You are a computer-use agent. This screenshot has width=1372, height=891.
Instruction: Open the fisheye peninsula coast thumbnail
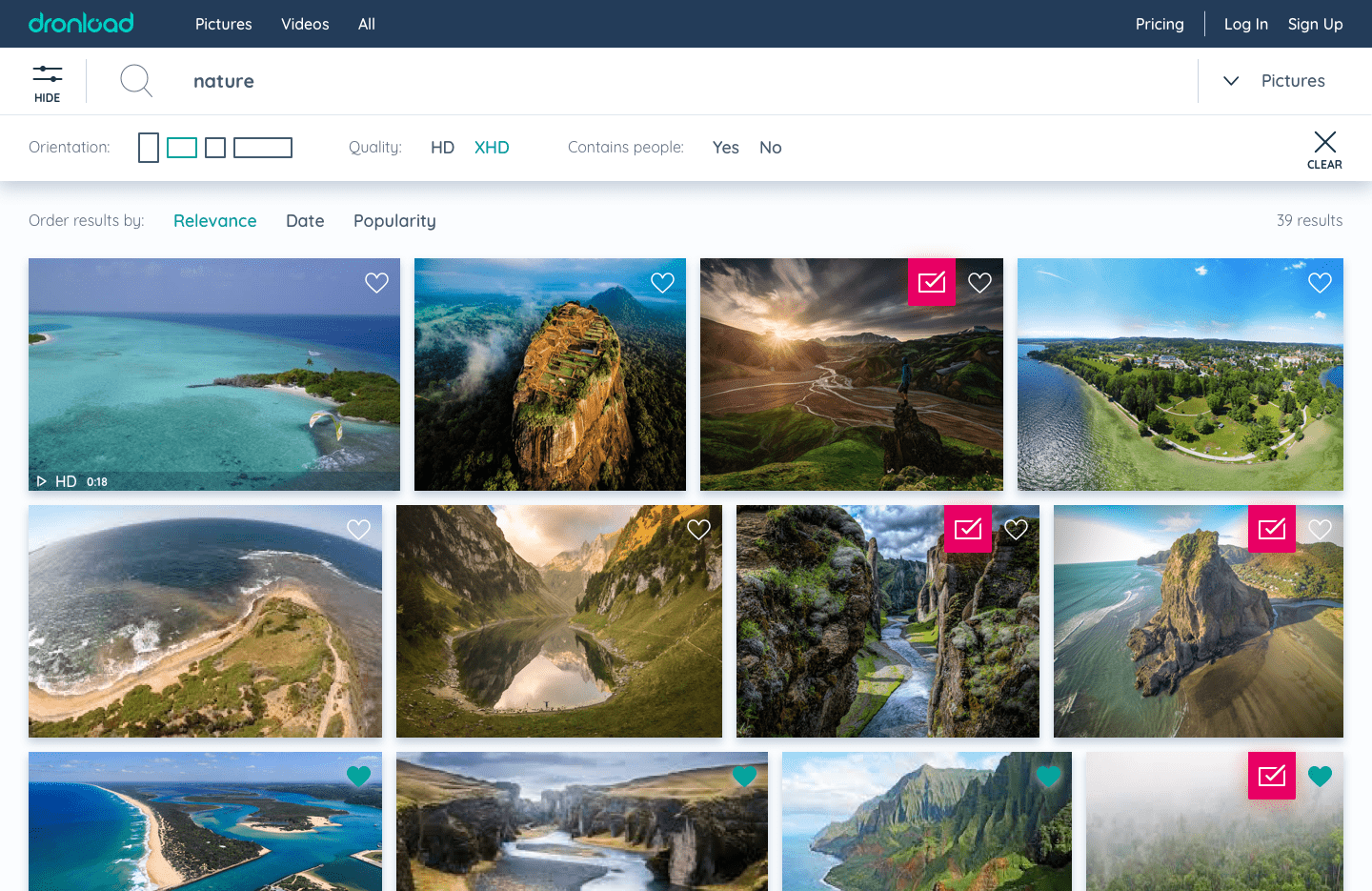(x=205, y=621)
